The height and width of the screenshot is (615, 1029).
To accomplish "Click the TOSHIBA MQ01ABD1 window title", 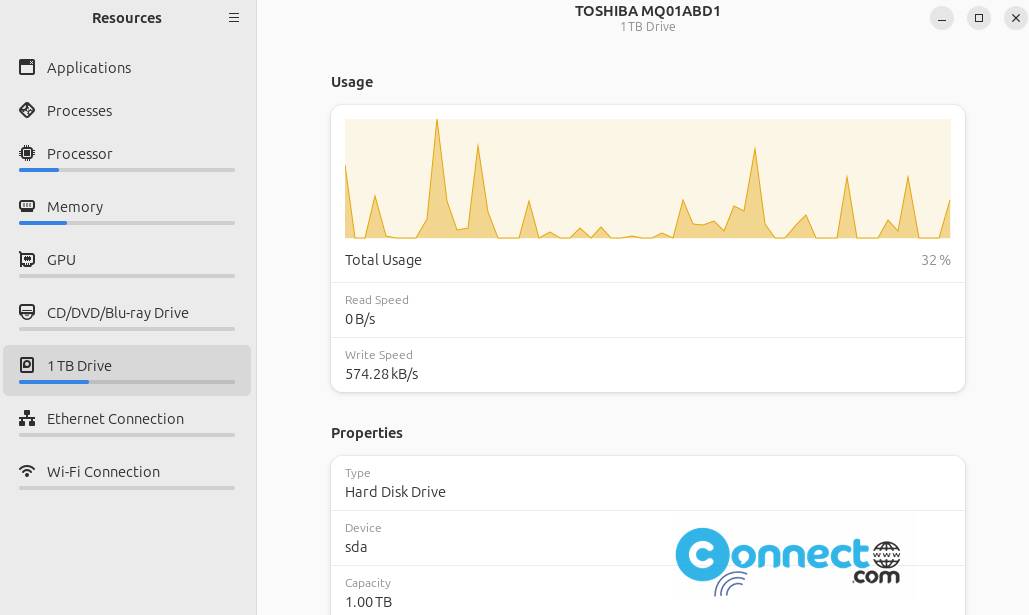I will coord(648,11).
